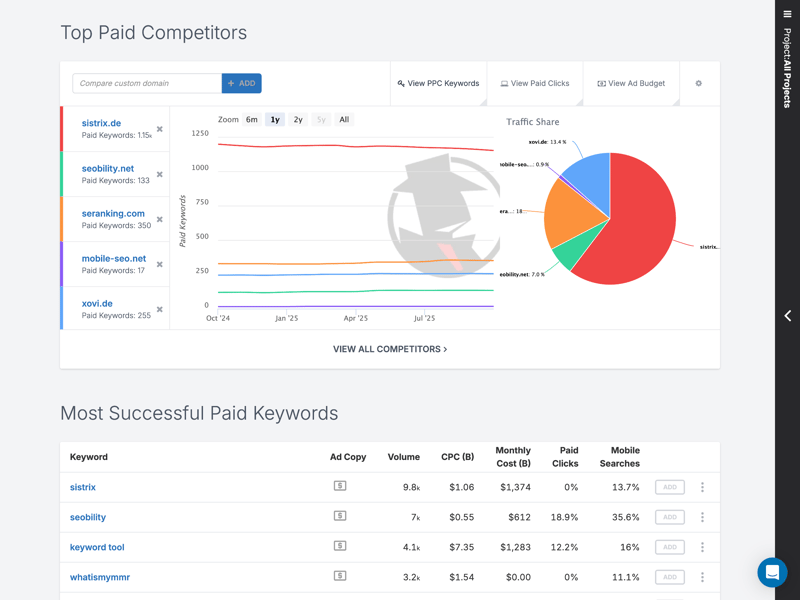
Task: Open settings gear in competitors panel
Action: coord(698,84)
